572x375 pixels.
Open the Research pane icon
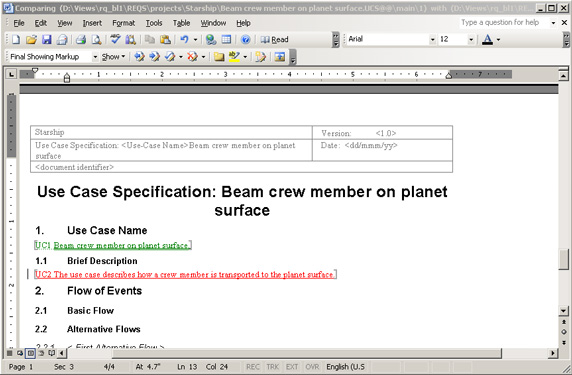click(131, 39)
